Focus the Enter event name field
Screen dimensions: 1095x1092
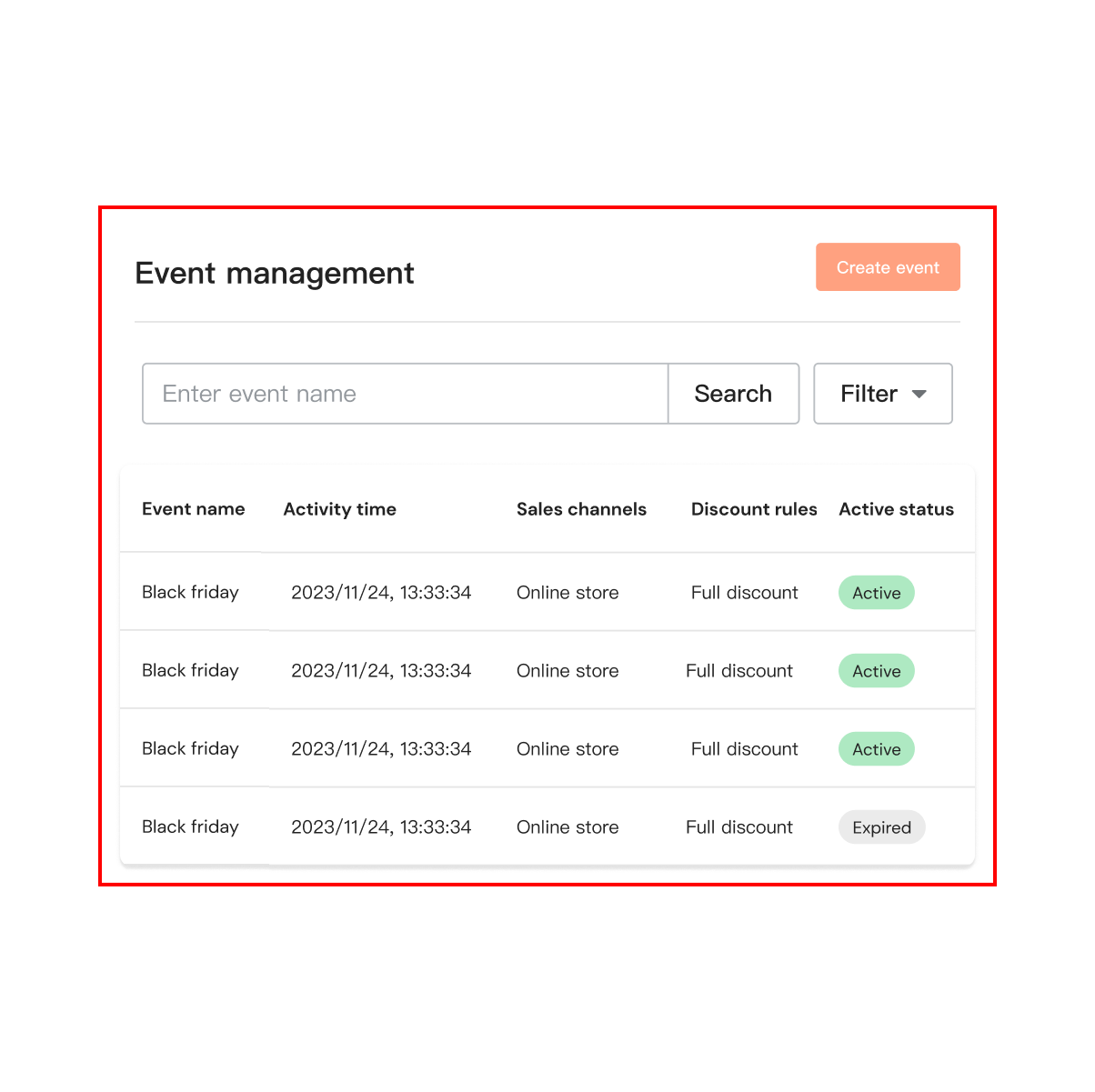405,394
